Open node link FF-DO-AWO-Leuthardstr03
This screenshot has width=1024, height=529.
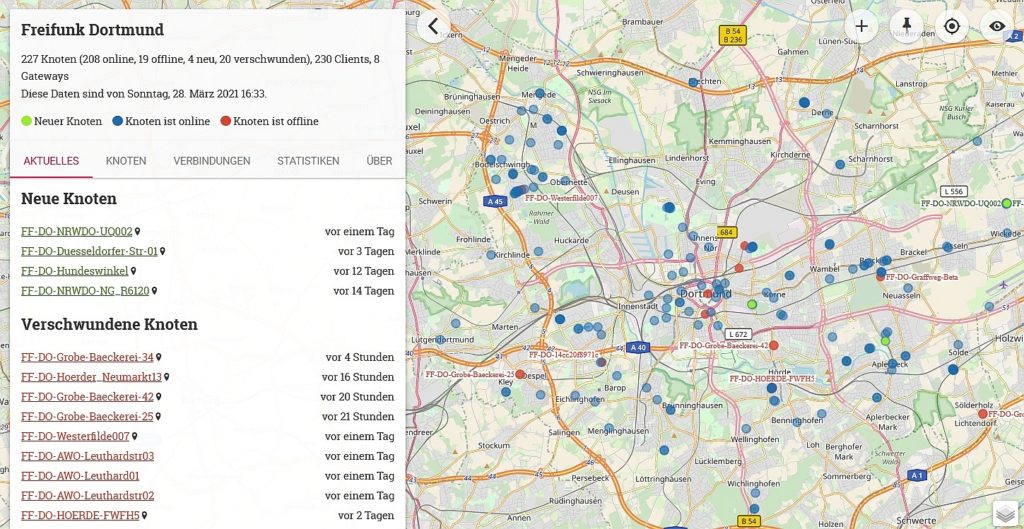(x=87, y=456)
